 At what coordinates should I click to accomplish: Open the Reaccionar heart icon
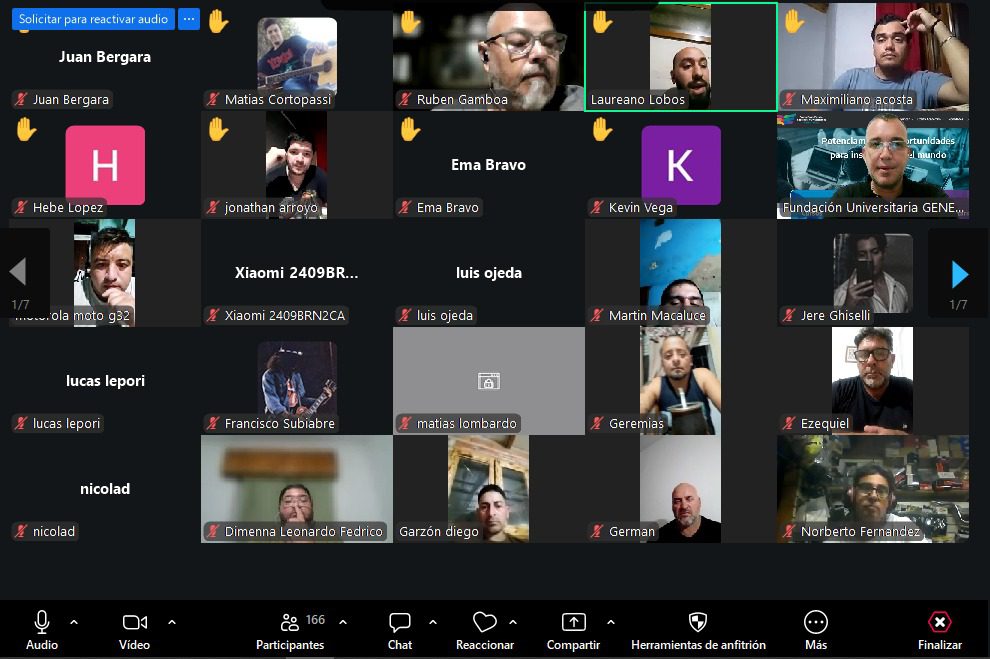click(485, 622)
